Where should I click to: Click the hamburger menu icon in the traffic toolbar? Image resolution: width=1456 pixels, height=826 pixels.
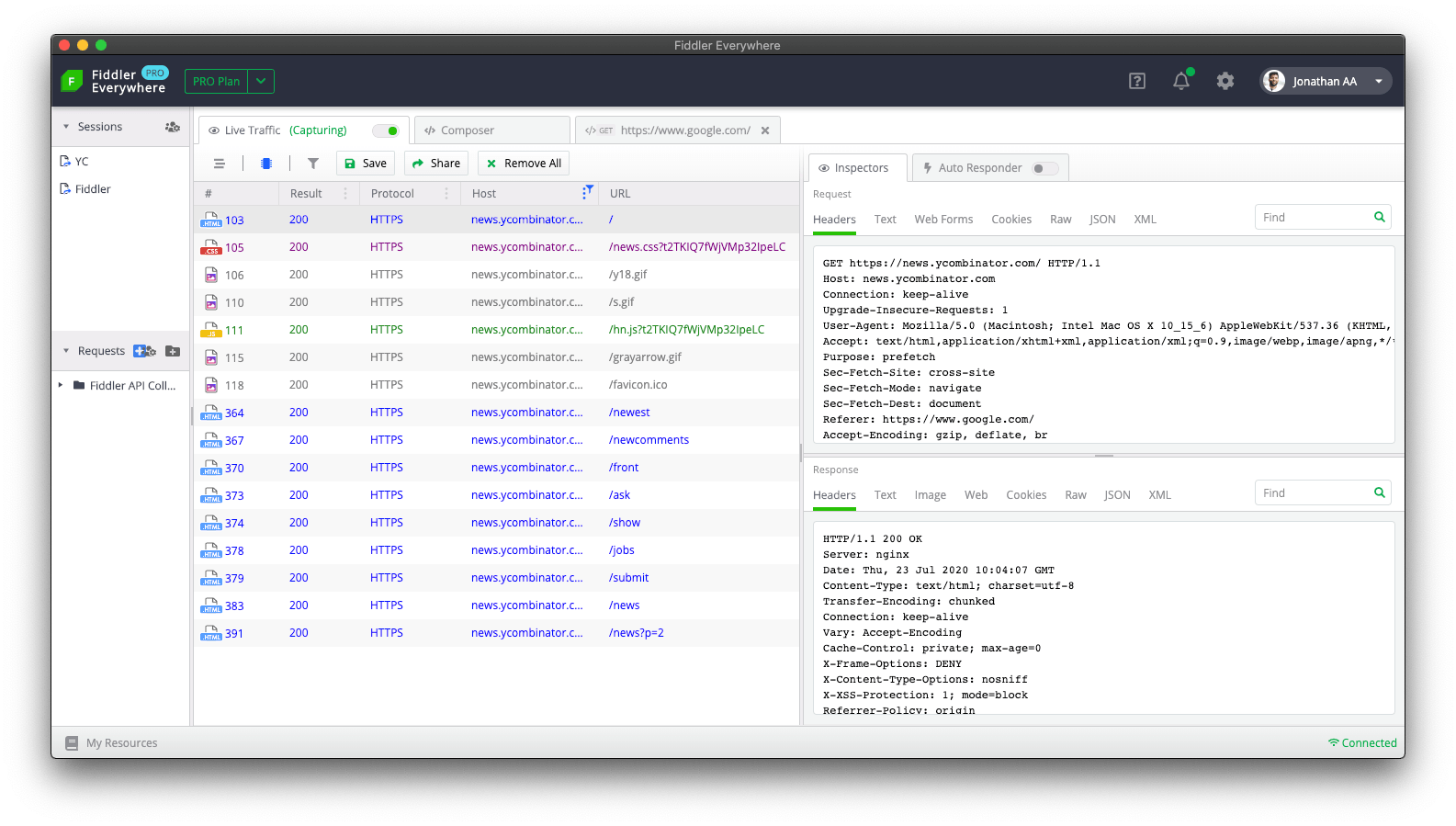coord(220,164)
